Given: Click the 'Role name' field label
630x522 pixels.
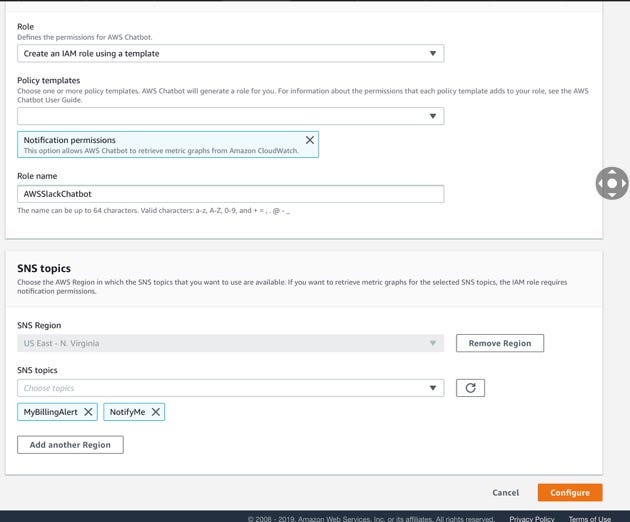Looking at the screenshot, I should point(37,176).
